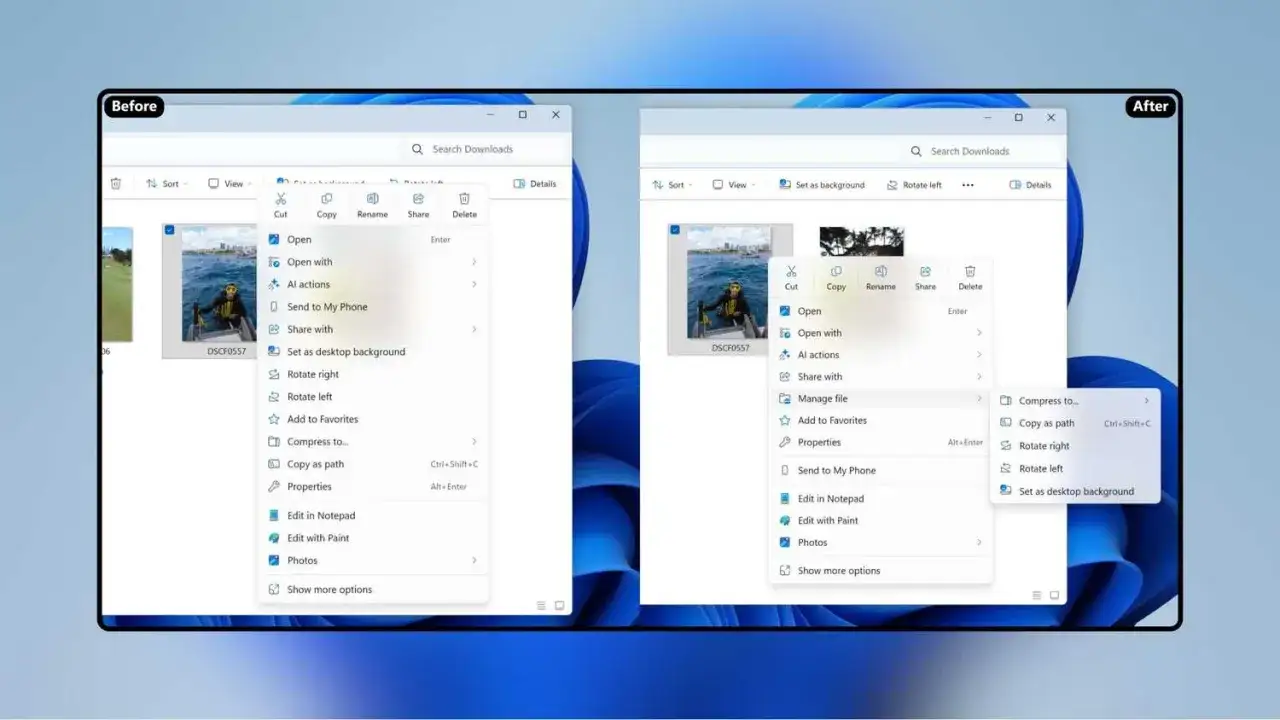This screenshot has height=720, width=1280.
Task: Toggle the thumbnail view layout icon
Action: click(1053, 594)
